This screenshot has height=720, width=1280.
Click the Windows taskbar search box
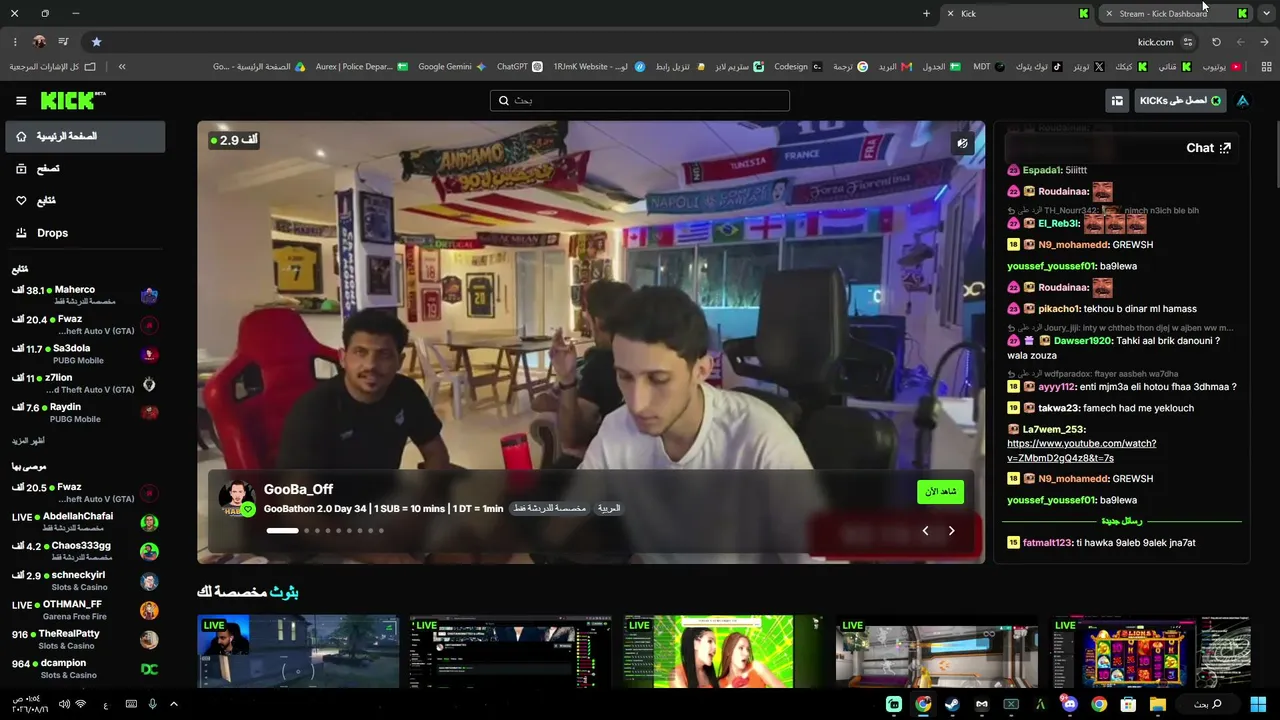[x=1208, y=705]
